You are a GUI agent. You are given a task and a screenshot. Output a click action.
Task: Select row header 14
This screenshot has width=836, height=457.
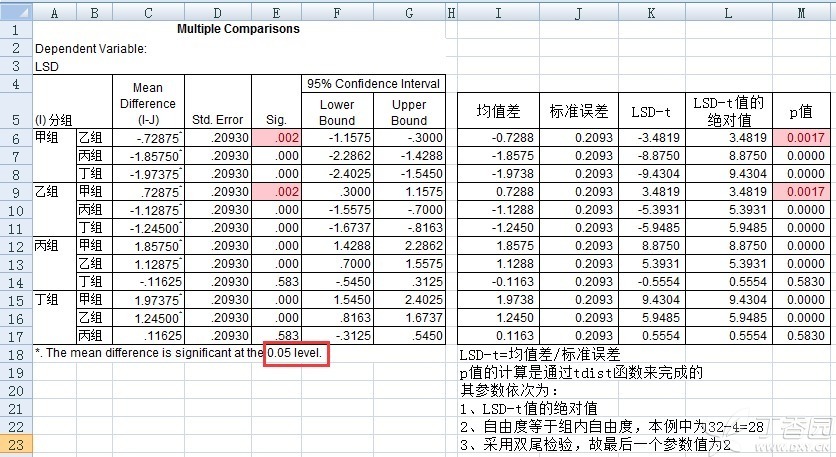(16, 282)
